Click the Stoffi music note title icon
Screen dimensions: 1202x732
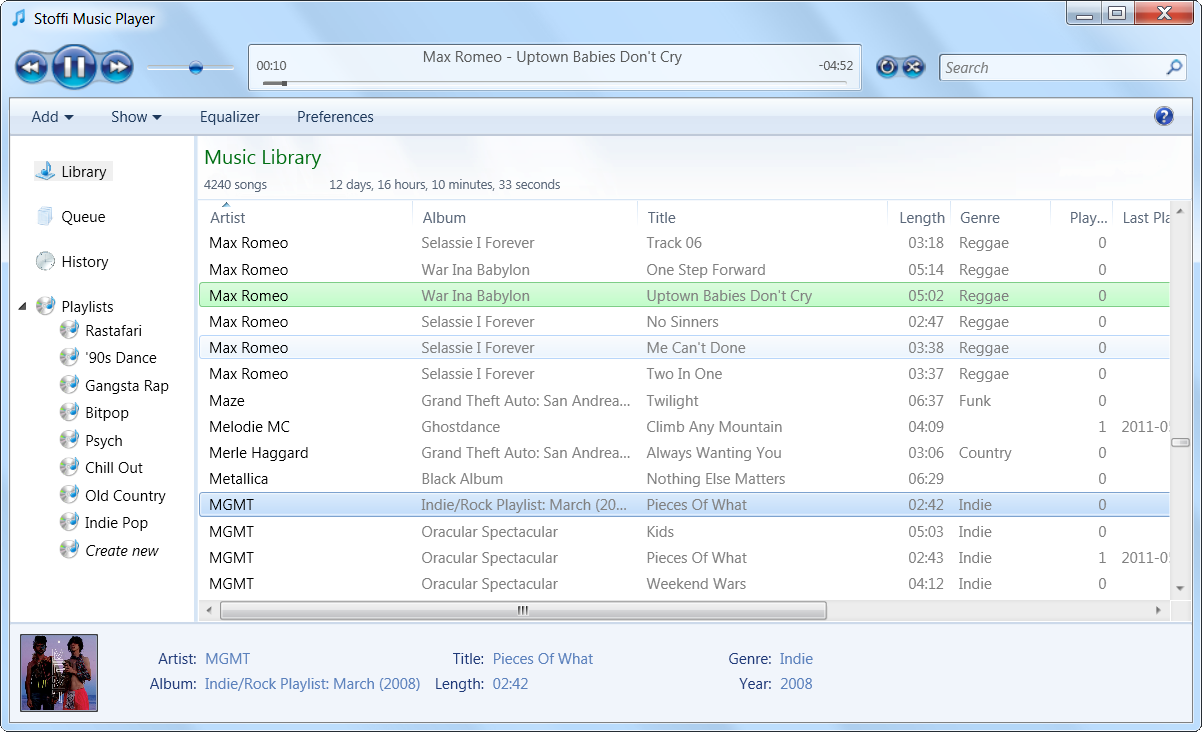point(18,17)
